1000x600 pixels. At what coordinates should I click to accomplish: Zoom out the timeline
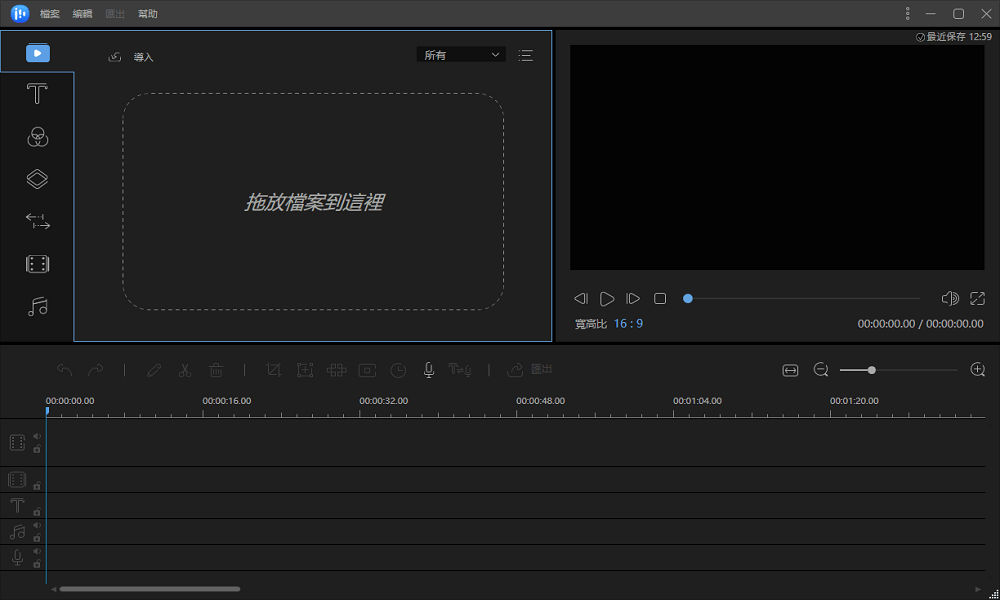(x=821, y=370)
